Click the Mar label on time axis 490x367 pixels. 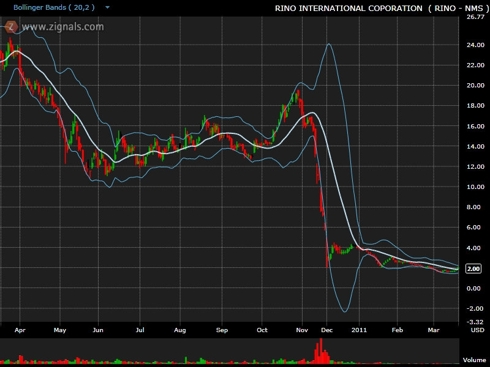433,330
